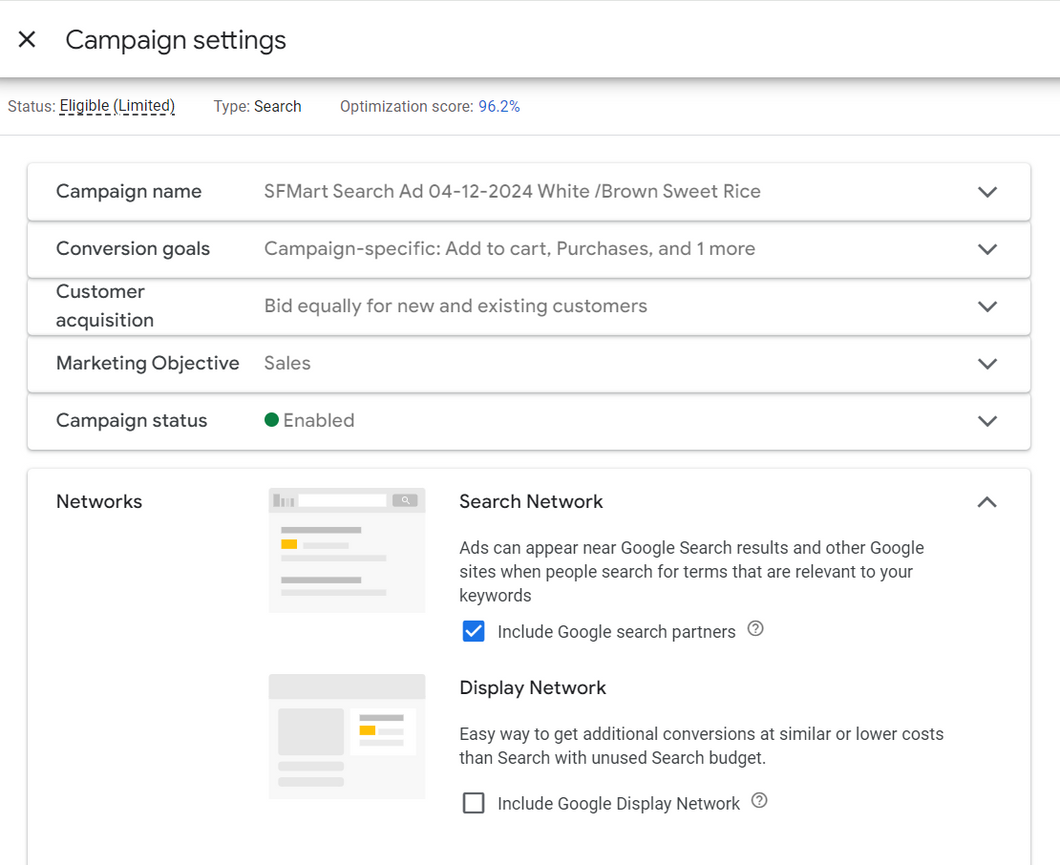The height and width of the screenshot is (865, 1060).
Task: Expand the Customer acquisition row chevron
Action: (987, 306)
